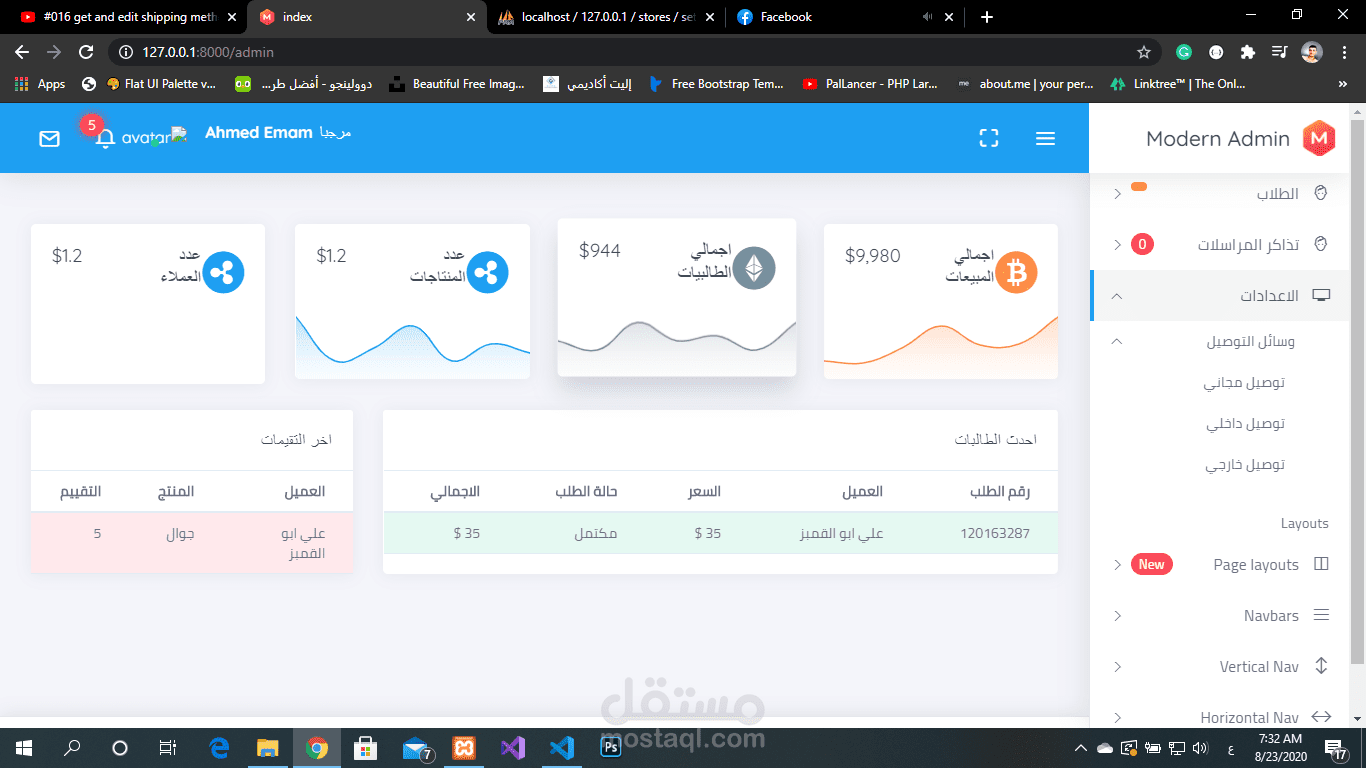Click the Navbars lines icon
The image size is (1366, 768).
coord(1321,615)
